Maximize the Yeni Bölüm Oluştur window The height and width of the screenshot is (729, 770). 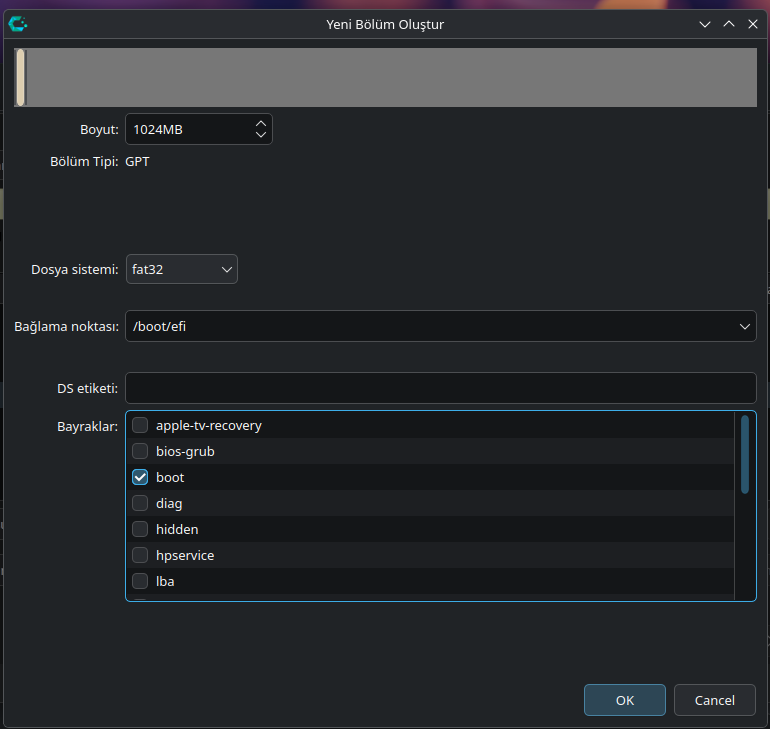(729, 24)
